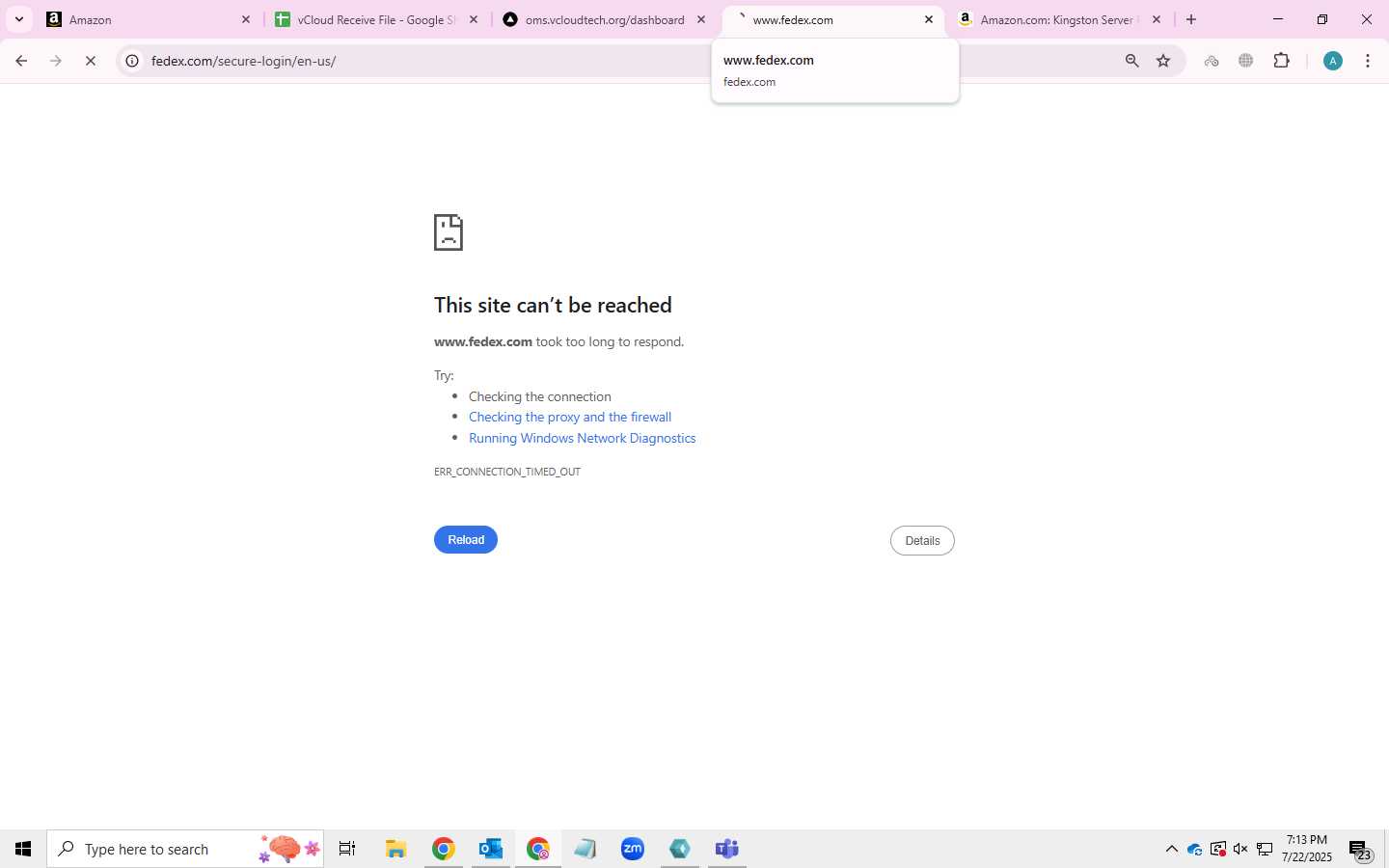The height and width of the screenshot is (868, 1389).
Task: Click the www.fedex.com tab tooltip card
Action: [835, 70]
